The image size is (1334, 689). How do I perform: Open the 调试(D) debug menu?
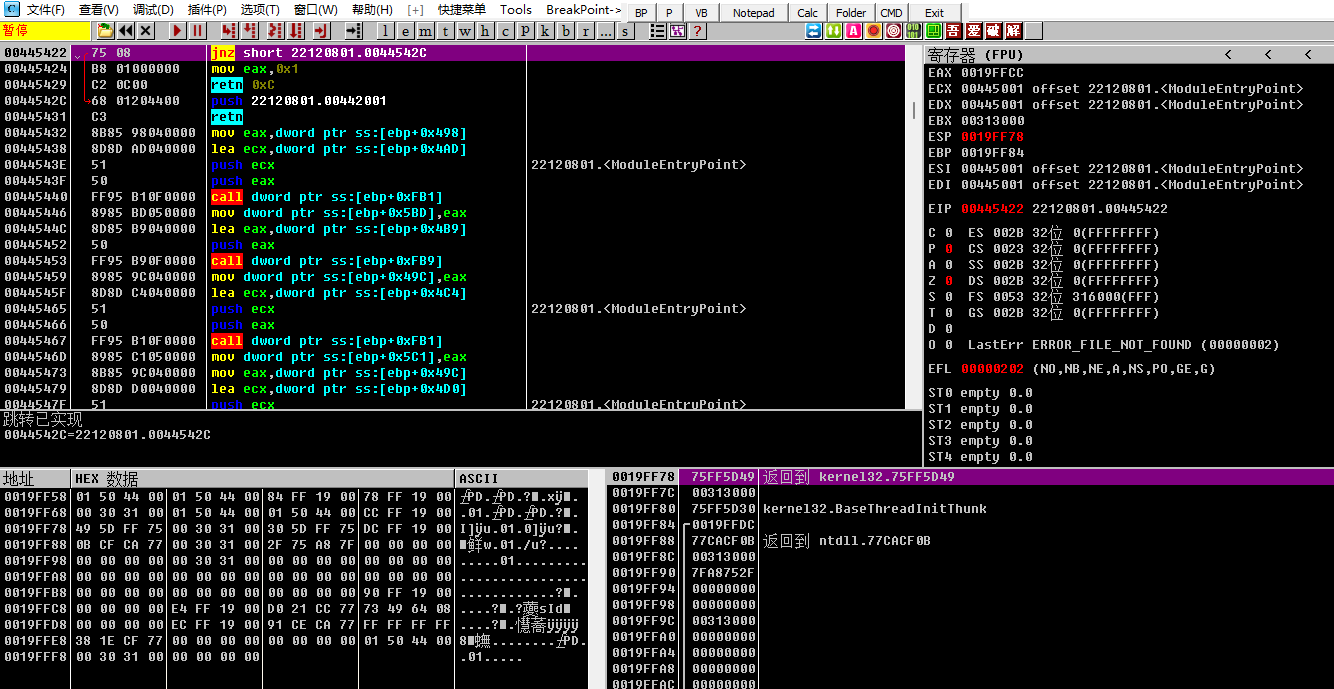pyautogui.click(x=153, y=10)
